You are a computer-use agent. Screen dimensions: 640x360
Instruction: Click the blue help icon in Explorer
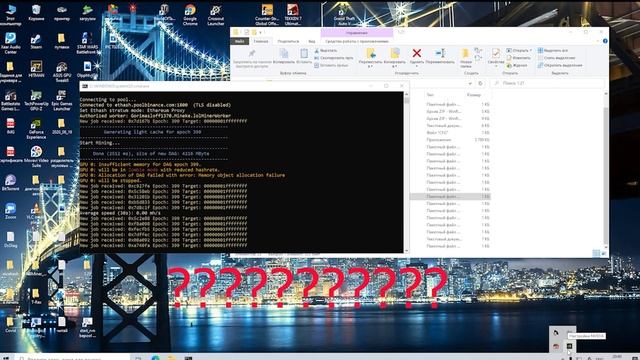click(x=605, y=41)
